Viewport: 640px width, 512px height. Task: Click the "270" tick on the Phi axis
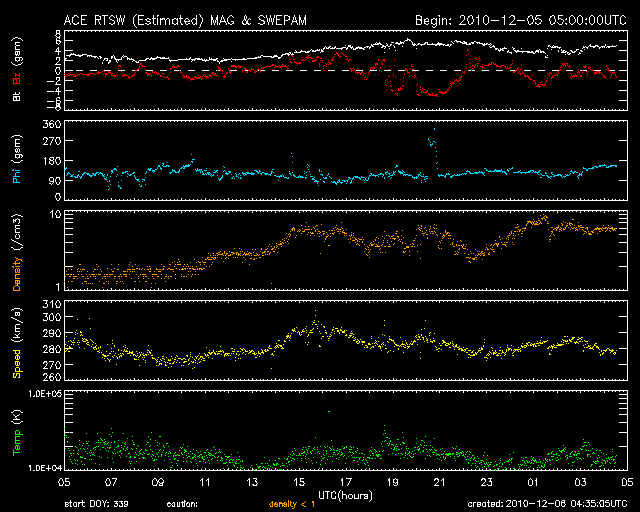[x=52, y=141]
